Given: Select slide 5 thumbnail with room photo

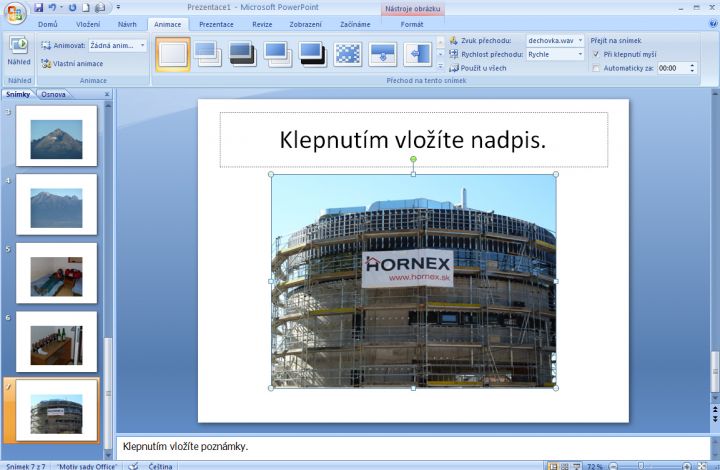Looking at the screenshot, I should tap(56, 273).
